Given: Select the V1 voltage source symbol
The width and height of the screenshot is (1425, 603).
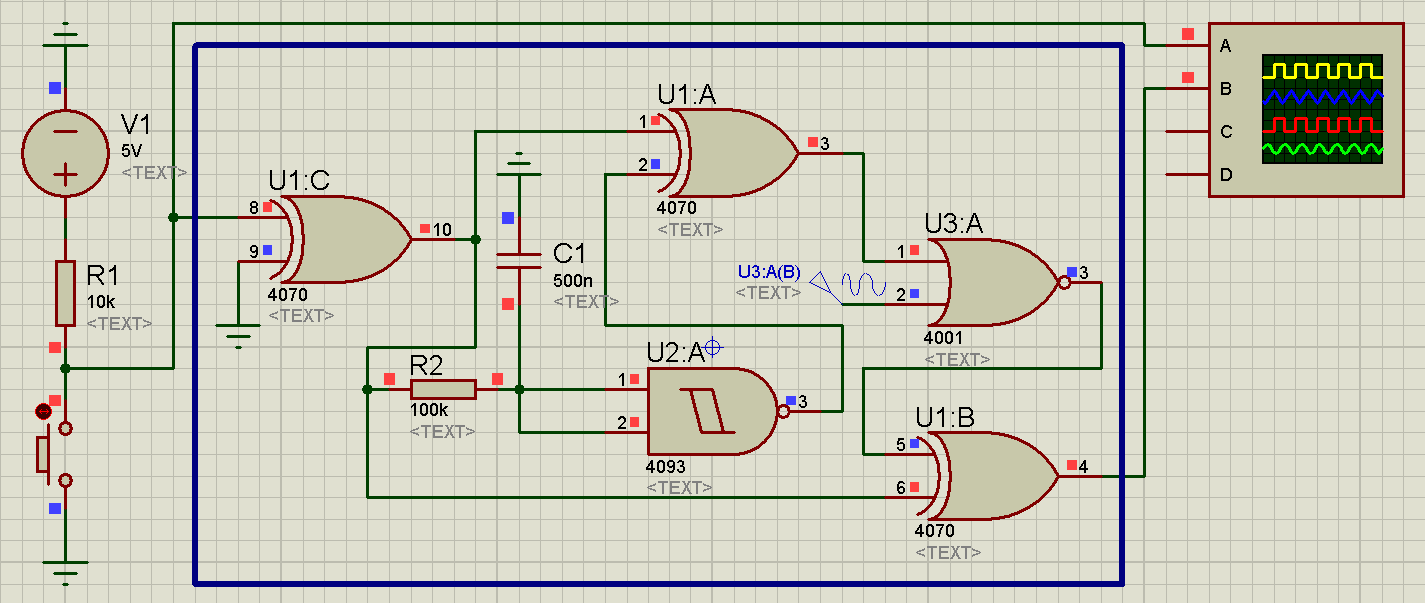Looking at the screenshot, I should tap(65, 154).
